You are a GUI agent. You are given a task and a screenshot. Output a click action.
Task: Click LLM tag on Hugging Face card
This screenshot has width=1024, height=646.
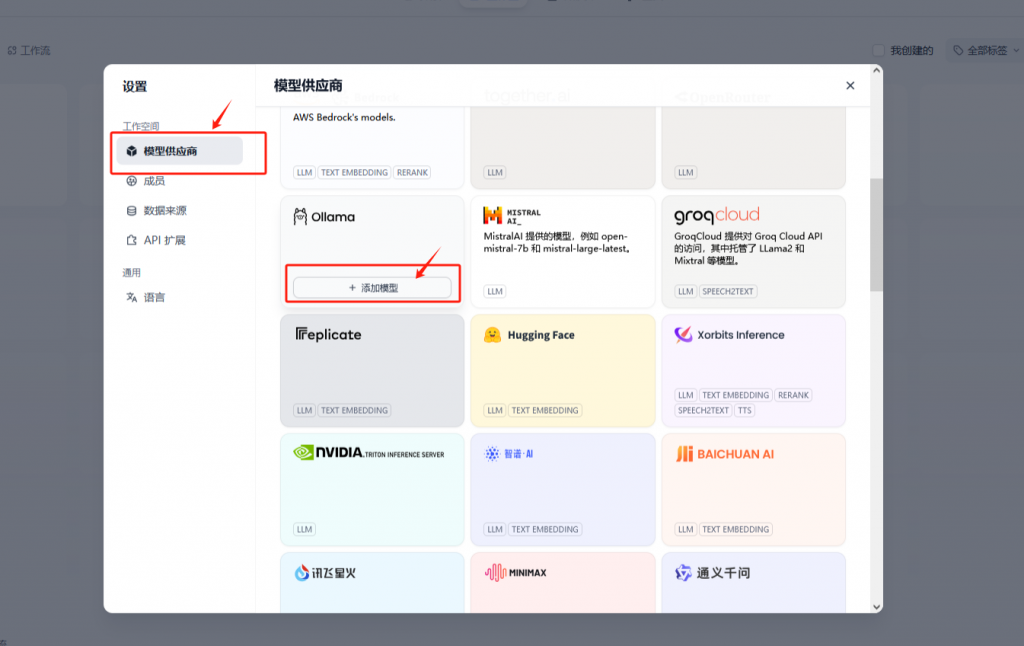click(x=495, y=410)
